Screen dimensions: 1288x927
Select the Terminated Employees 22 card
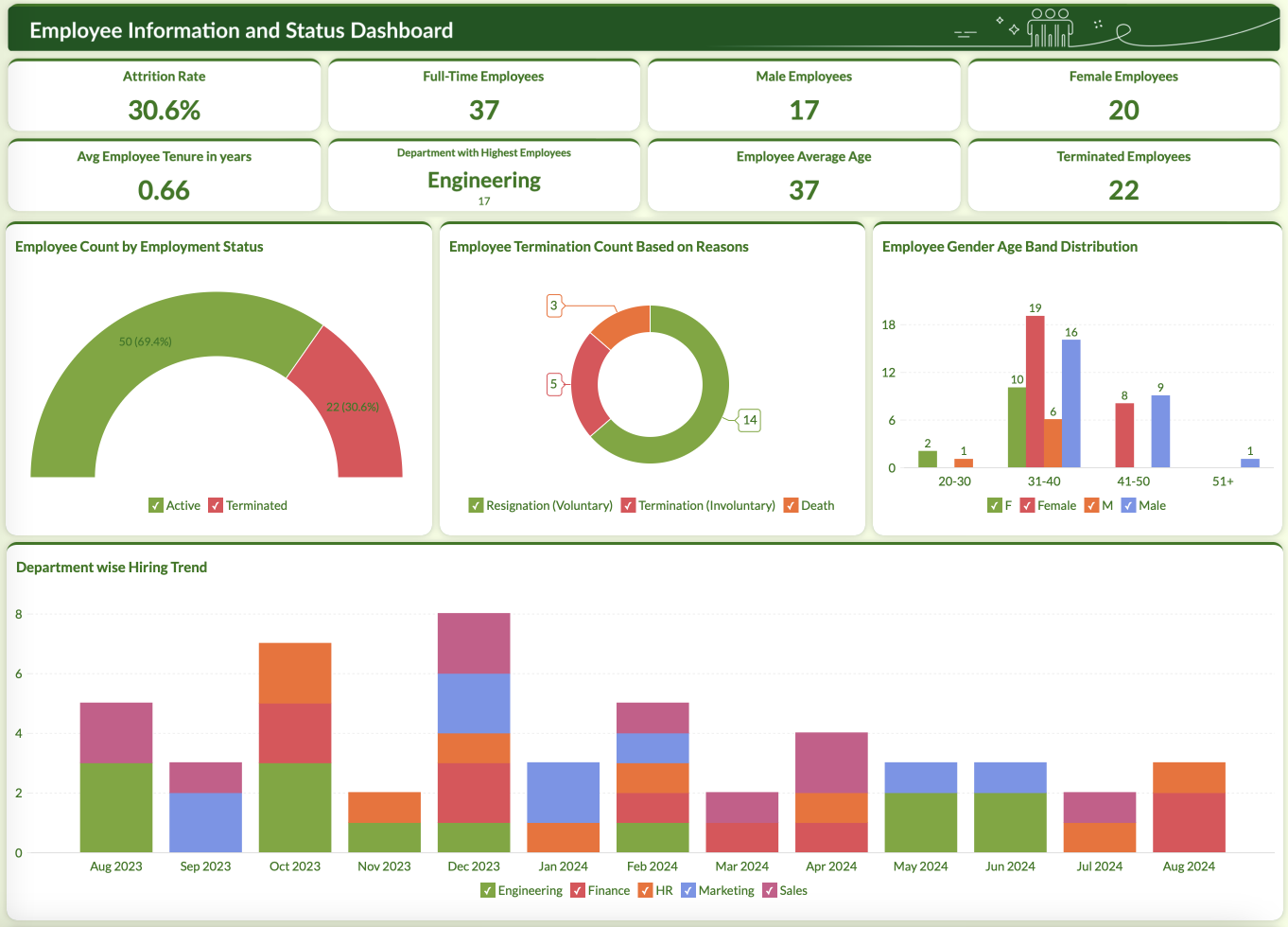[x=1123, y=176]
